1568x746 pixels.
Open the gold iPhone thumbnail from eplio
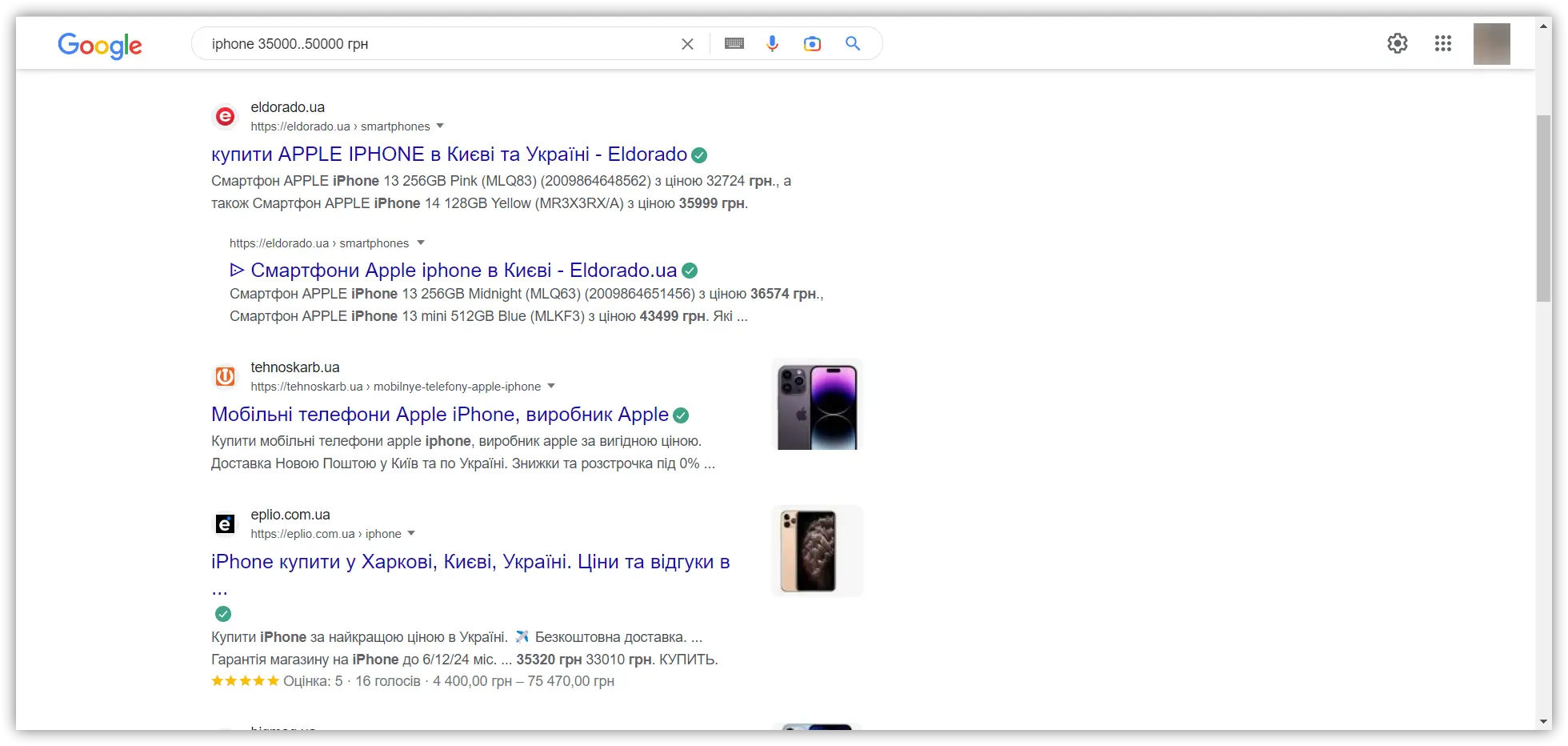[817, 551]
